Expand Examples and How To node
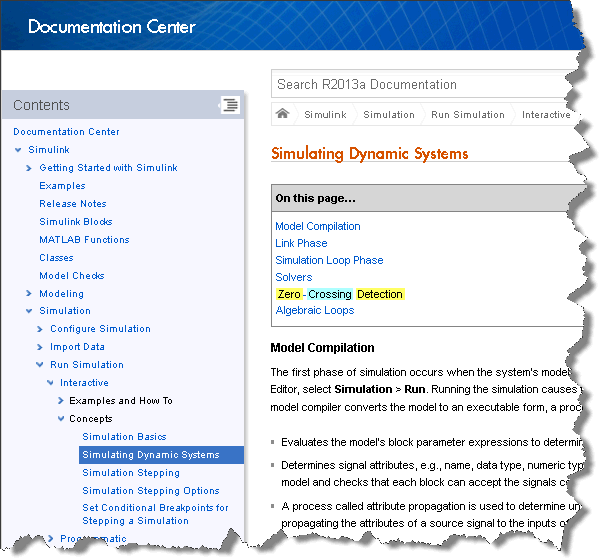 pyautogui.click(x=61, y=401)
